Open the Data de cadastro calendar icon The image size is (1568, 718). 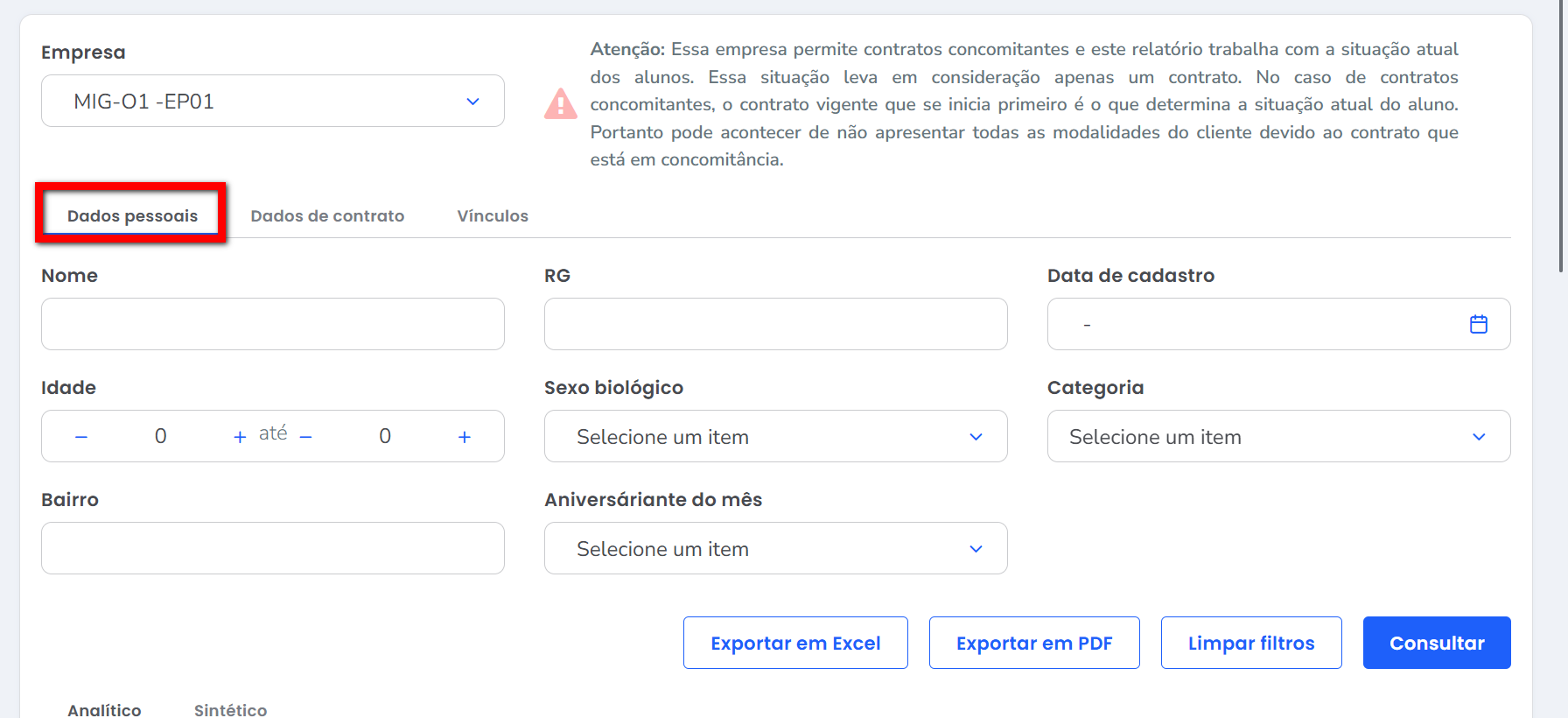[1478, 324]
